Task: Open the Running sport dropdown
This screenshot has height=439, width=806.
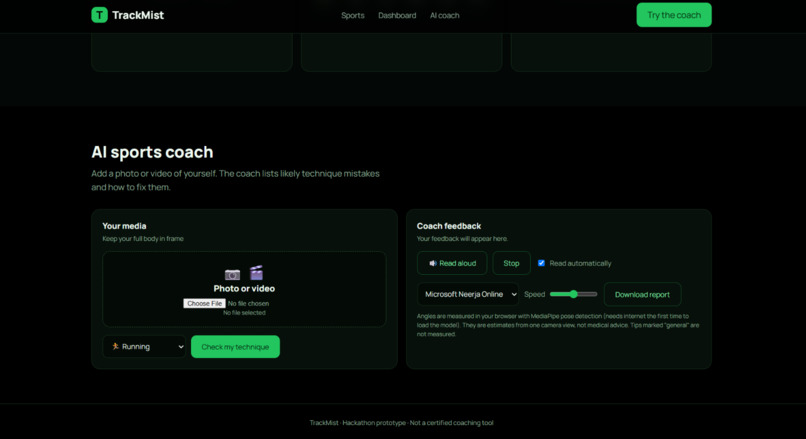Action: click(144, 346)
